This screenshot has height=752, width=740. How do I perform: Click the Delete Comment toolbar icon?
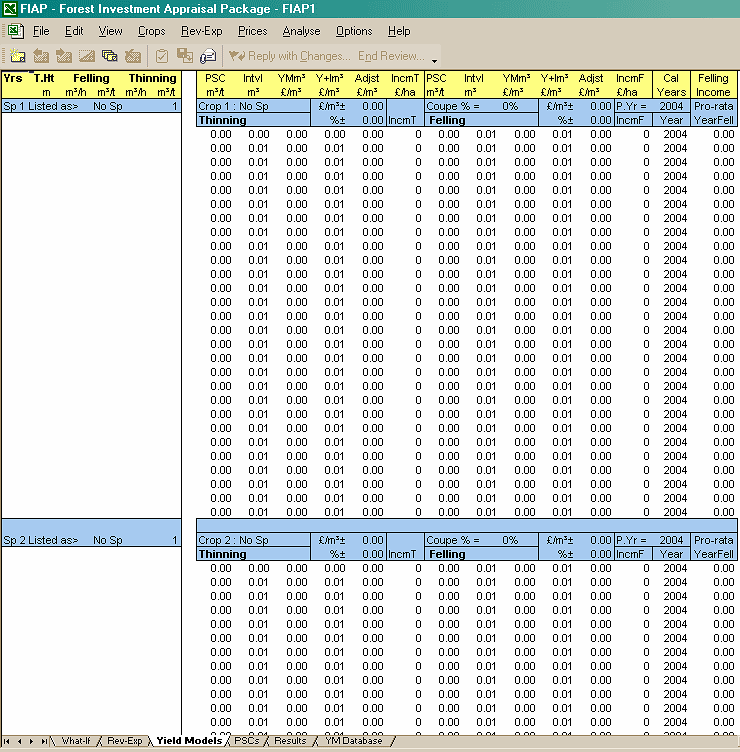pyautogui.click(x=133, y=56)
